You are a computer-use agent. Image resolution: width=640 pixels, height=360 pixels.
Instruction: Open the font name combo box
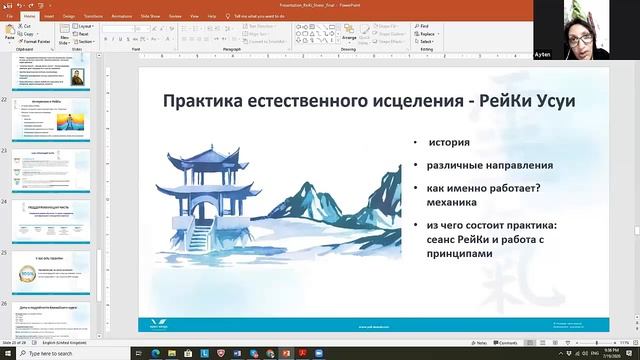pyautogui.click(x=118, y=29)
